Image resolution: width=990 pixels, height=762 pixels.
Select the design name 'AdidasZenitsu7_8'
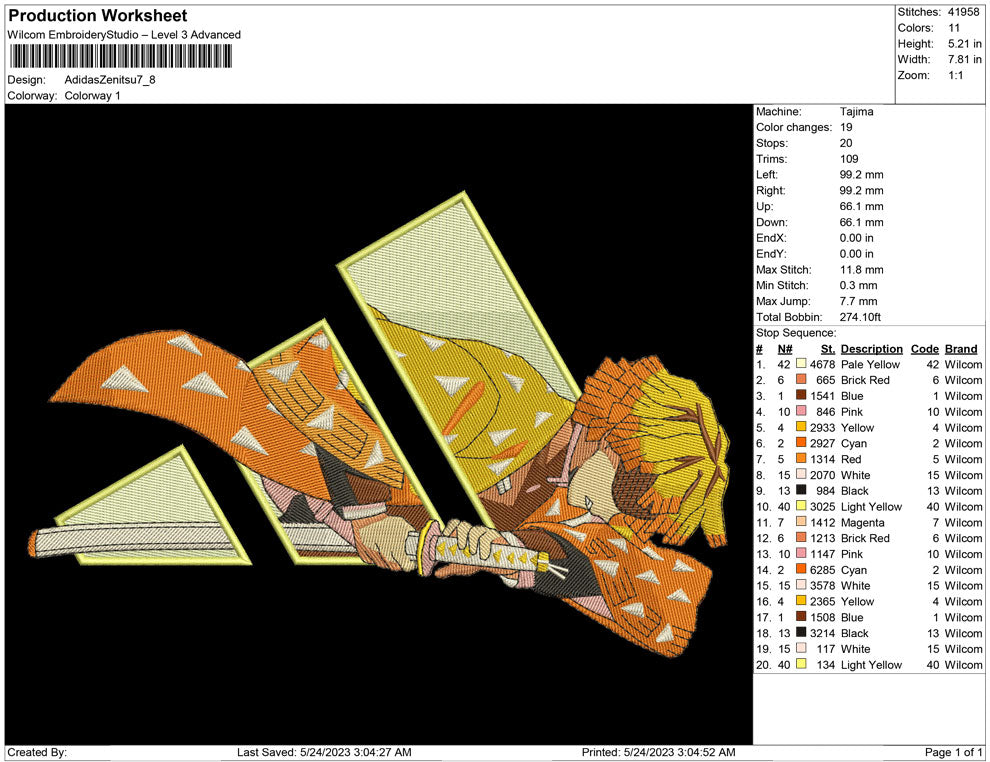click(110, 80)
